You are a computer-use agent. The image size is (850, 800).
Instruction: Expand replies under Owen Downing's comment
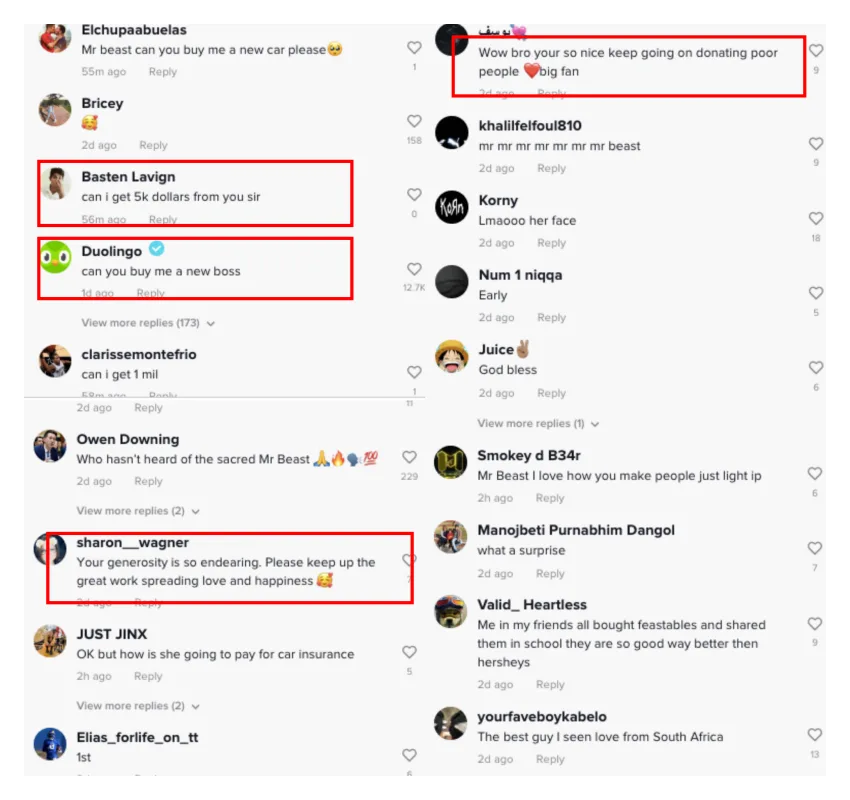[x=138, y=511]
